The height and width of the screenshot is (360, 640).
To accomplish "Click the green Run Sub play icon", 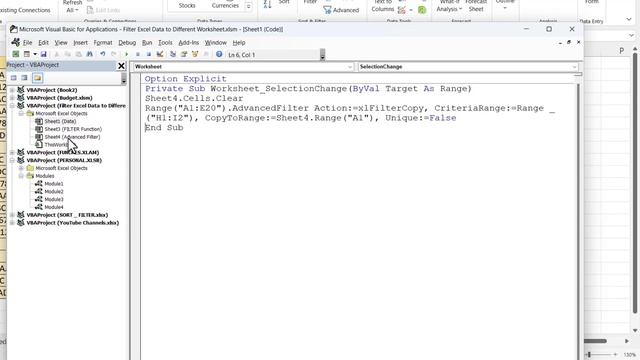I will pyautogui.click(x=127, y=54).
